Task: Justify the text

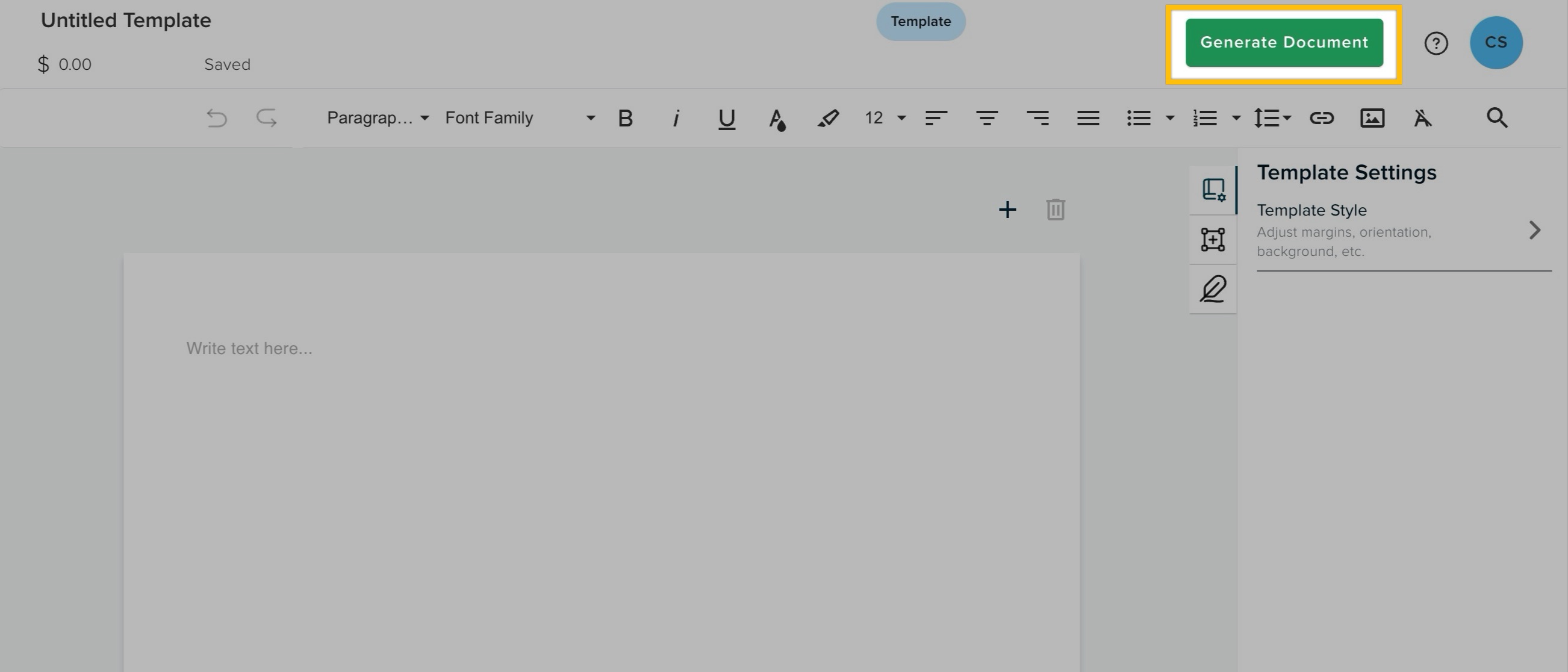Action: [1087, 118]
